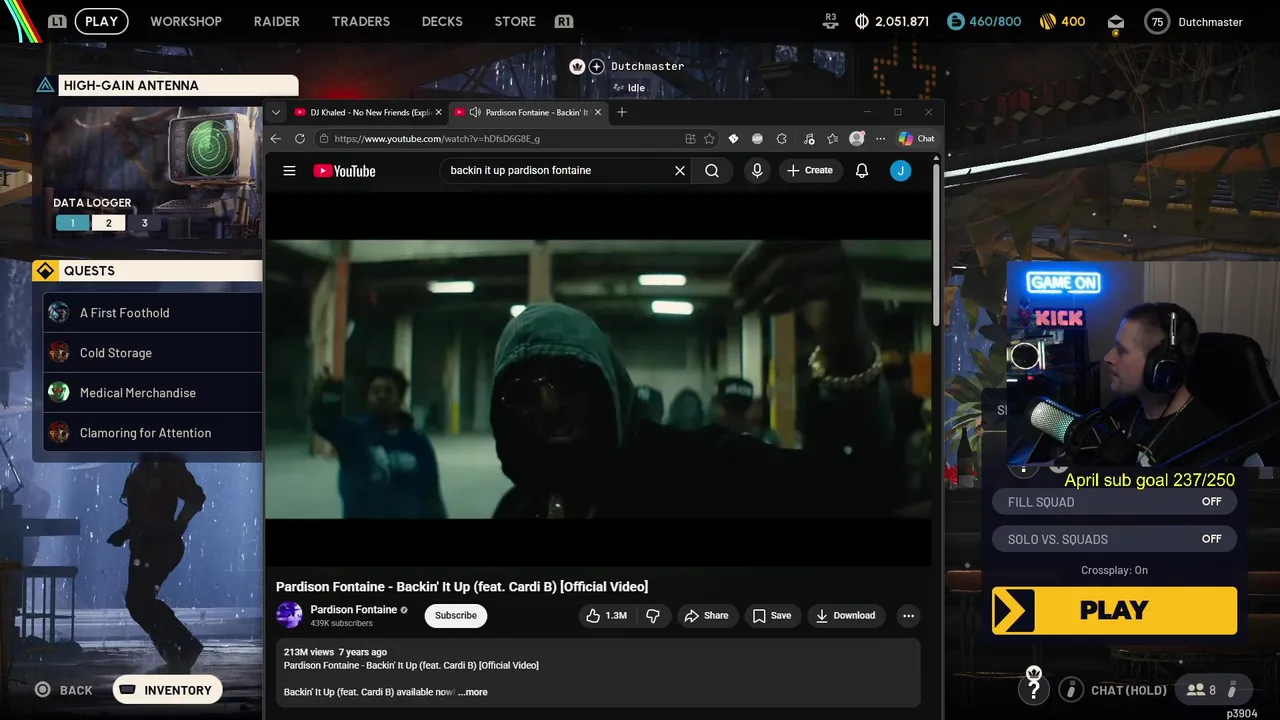Screen dimensions: 1280x720
Task: Click the Inventory button
Action: tap(167, 690)
